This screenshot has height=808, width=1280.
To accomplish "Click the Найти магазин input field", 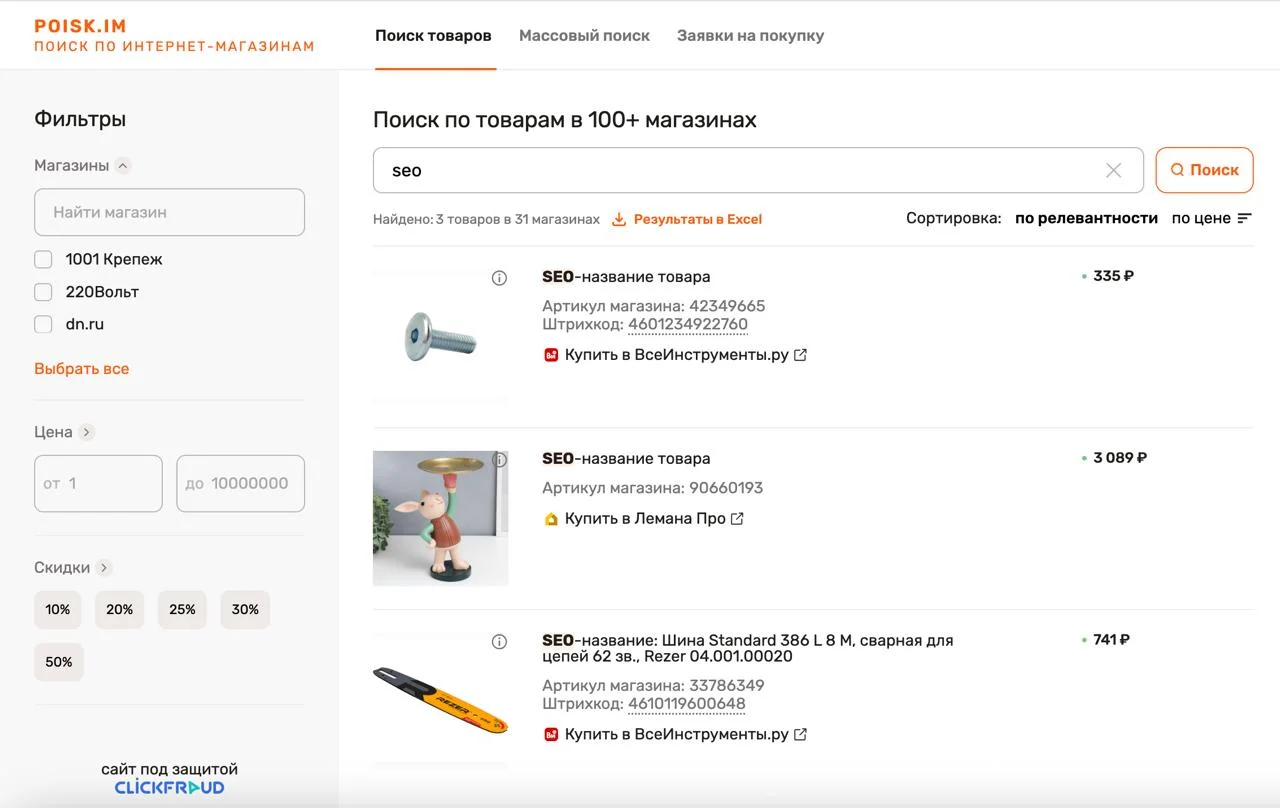I will coord(169,212).
